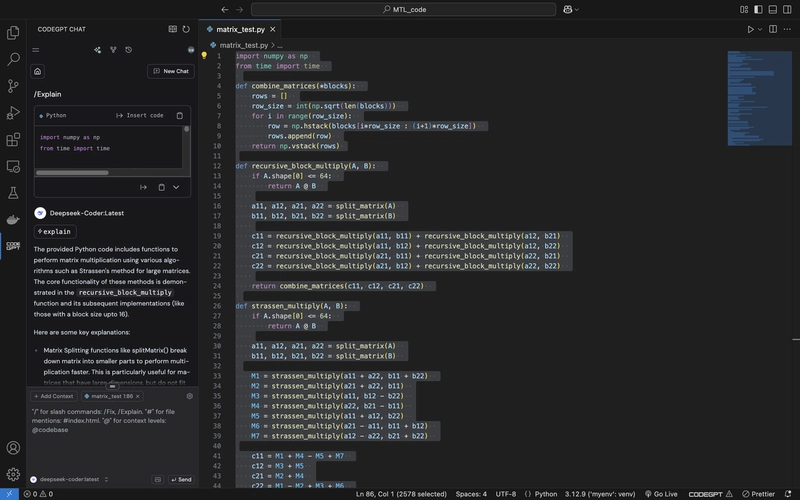Expand the chevron below the code block

click(176, 187)
